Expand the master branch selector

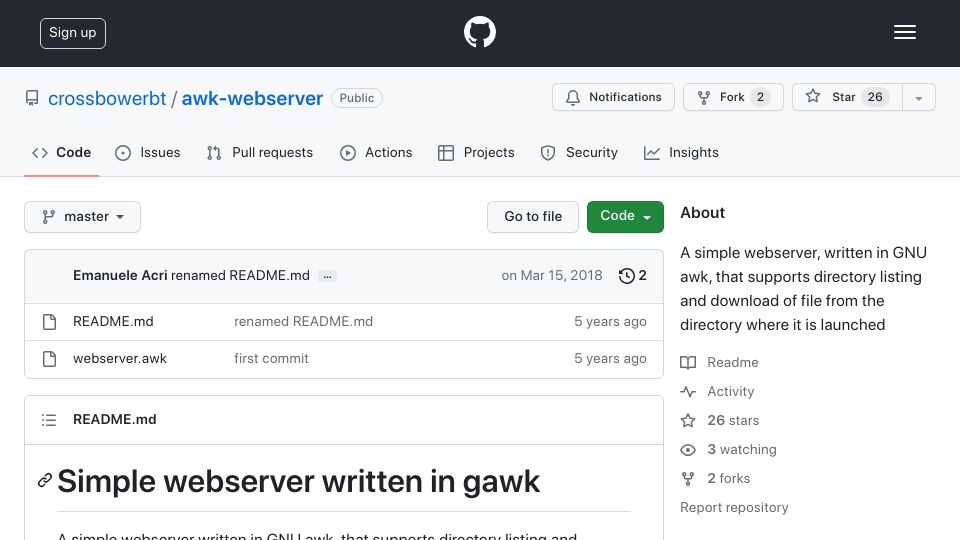[83, 217]
